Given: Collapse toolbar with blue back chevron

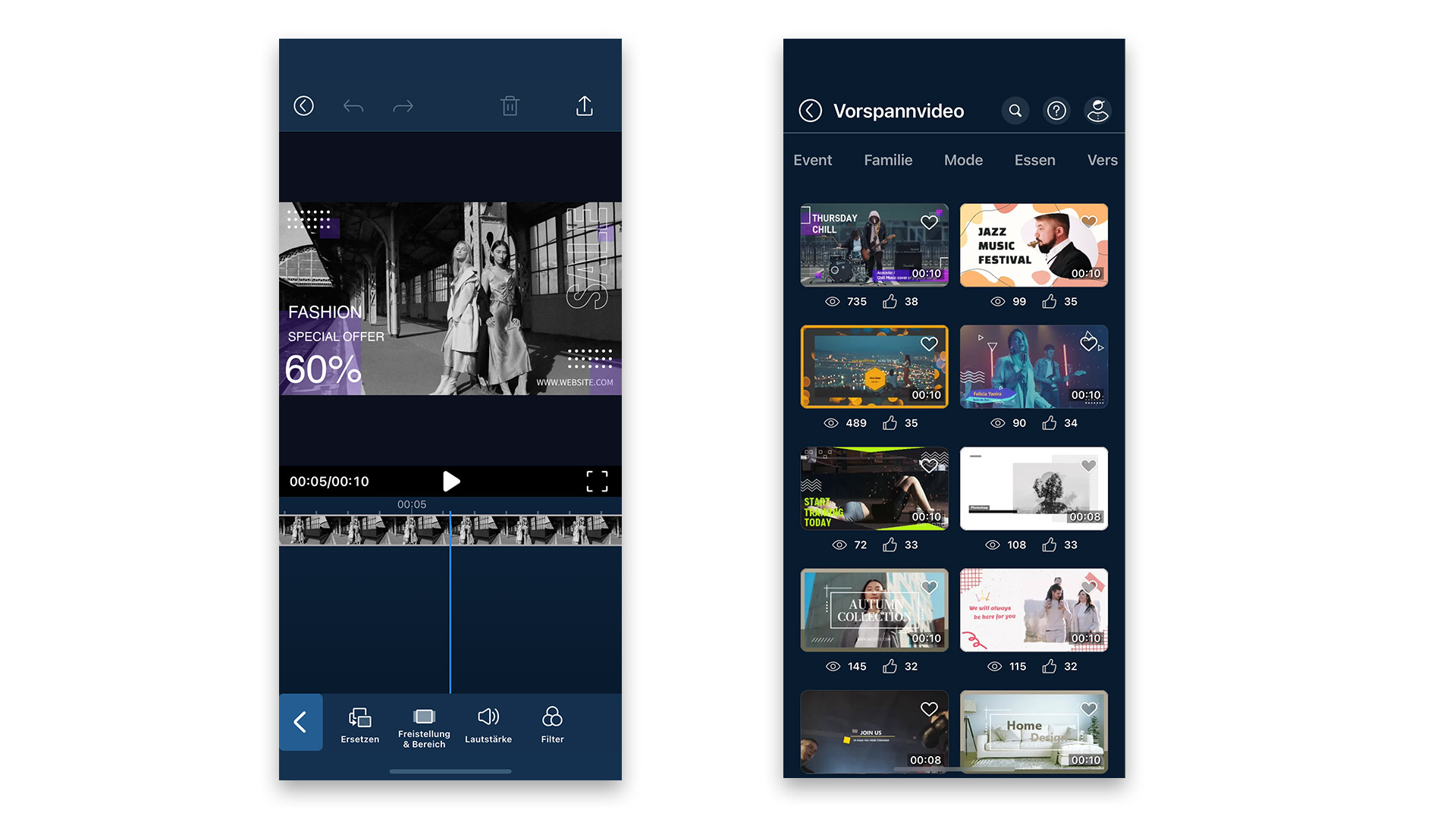Looking at the screenshot, I should 300,722.
